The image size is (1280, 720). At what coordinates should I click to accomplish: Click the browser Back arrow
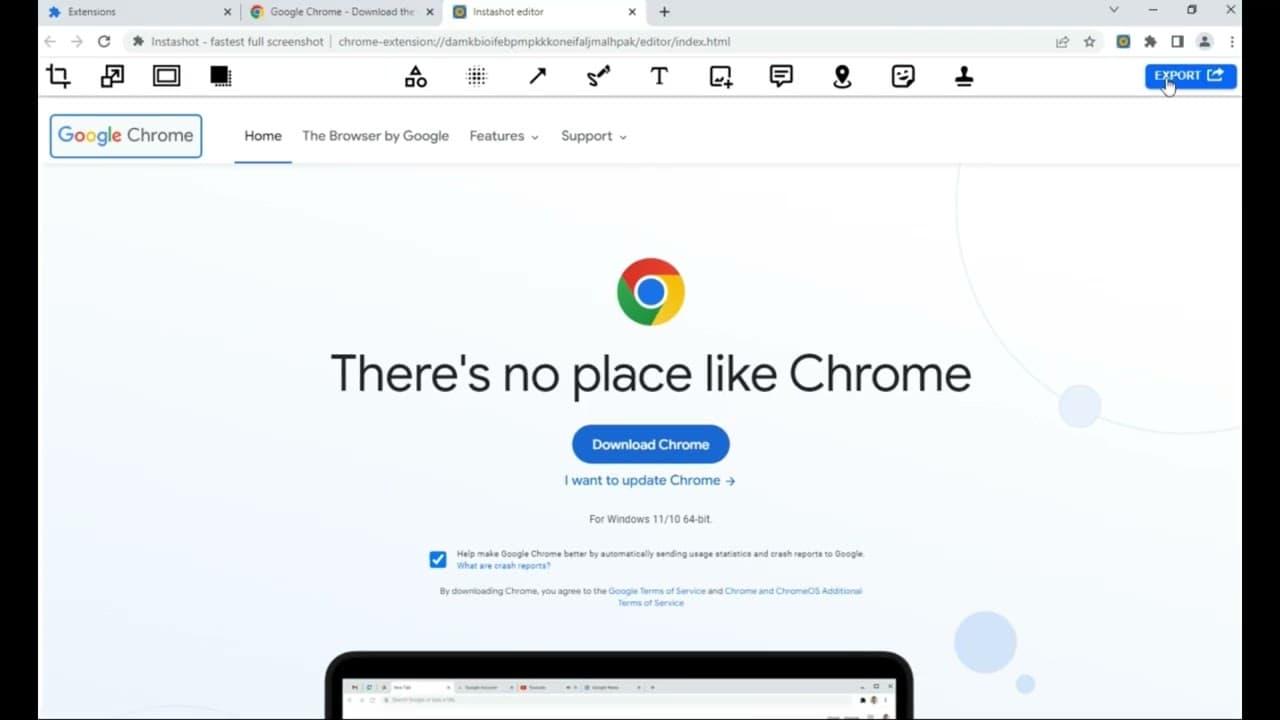[x=50, y=42]
